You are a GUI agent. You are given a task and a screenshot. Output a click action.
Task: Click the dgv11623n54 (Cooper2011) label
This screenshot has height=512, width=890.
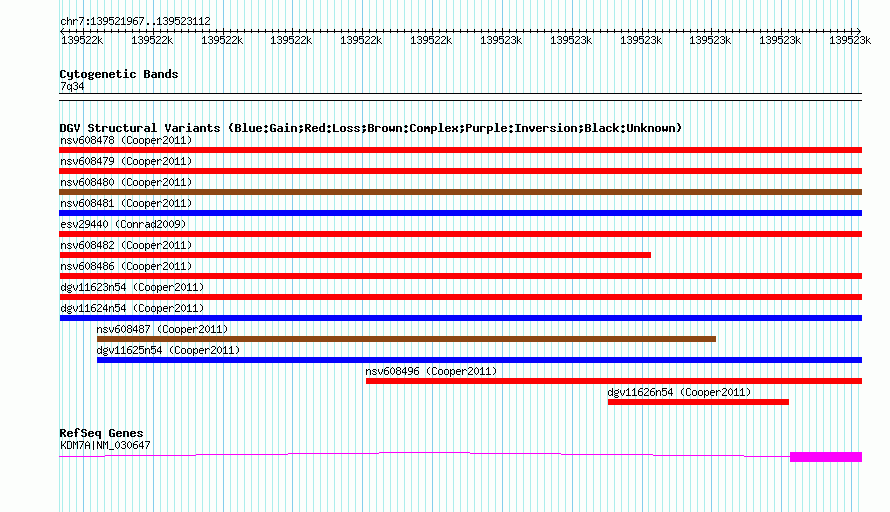click(x=132, y=287)
